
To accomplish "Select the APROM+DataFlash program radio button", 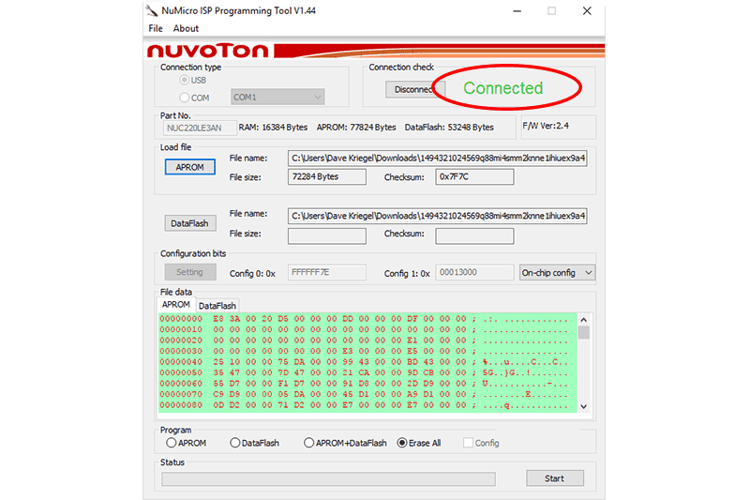I will coord(309,443).
